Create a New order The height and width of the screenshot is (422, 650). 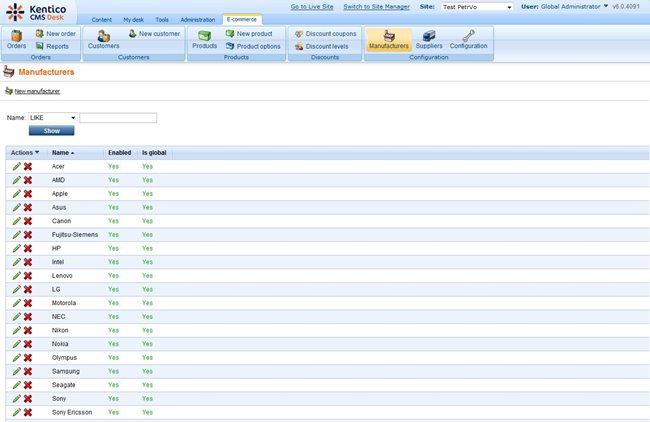[56, 34]
